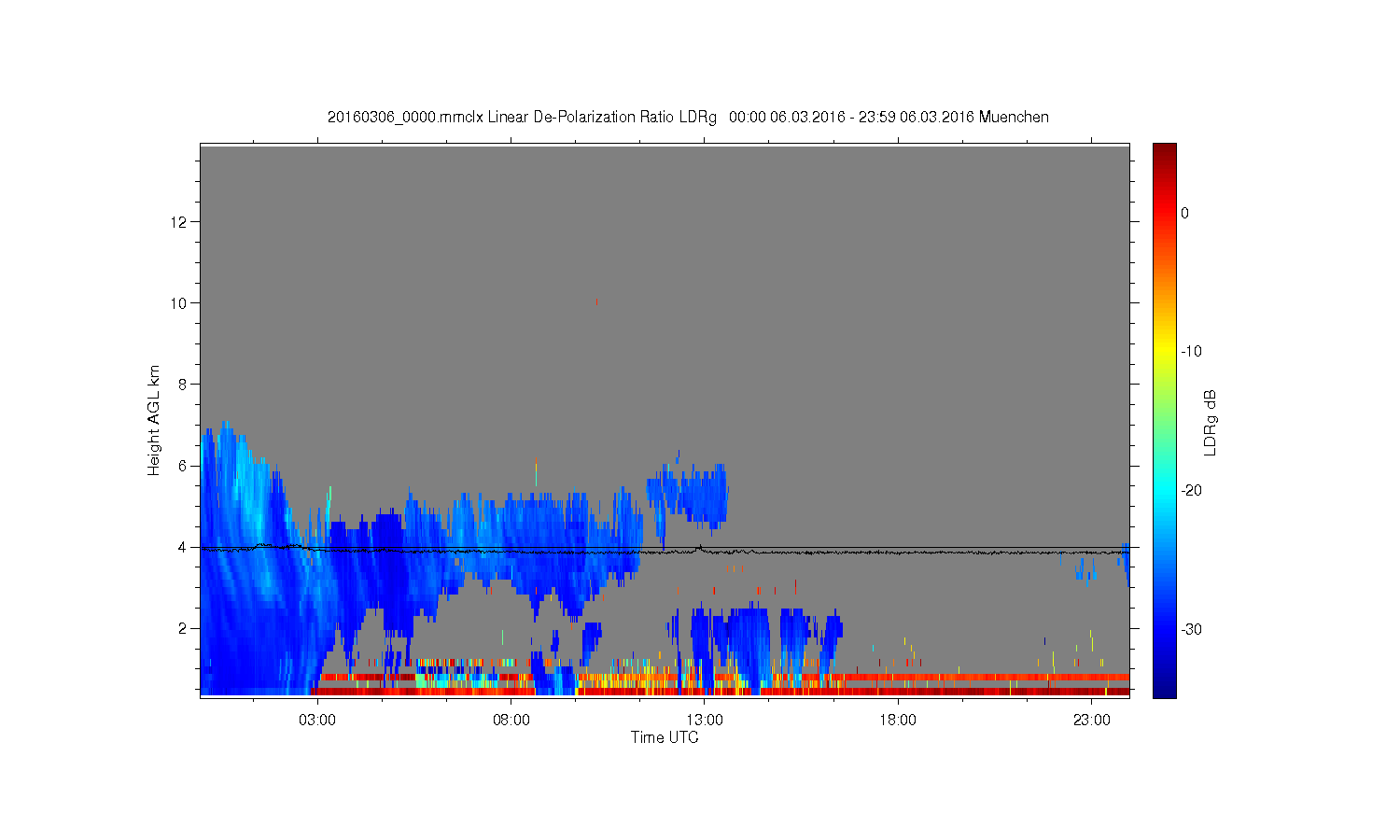Click the 18:00 time tick label
This screenshot has width=1400, height=840.
point(898,721)
